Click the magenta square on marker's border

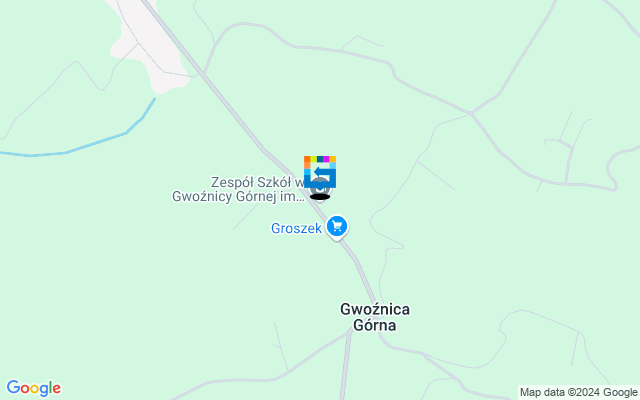[327, 159]
